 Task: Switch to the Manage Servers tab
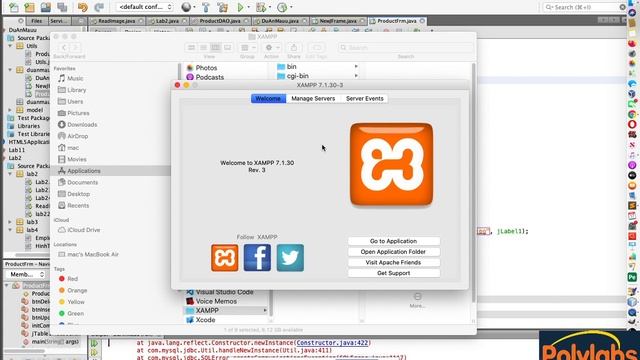click(x=313, y=98)
